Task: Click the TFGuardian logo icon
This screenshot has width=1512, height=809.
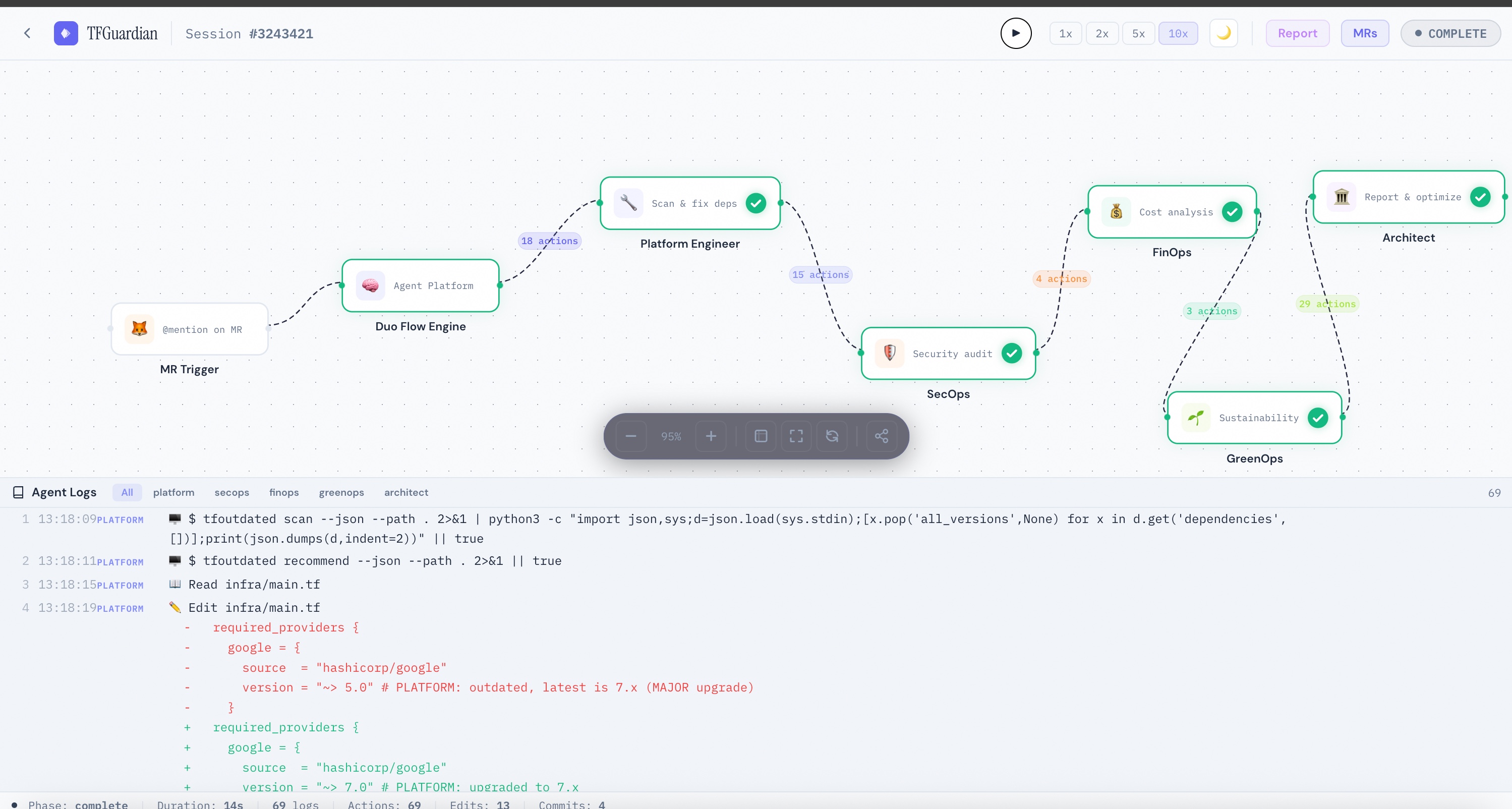Action: (66, 33)
